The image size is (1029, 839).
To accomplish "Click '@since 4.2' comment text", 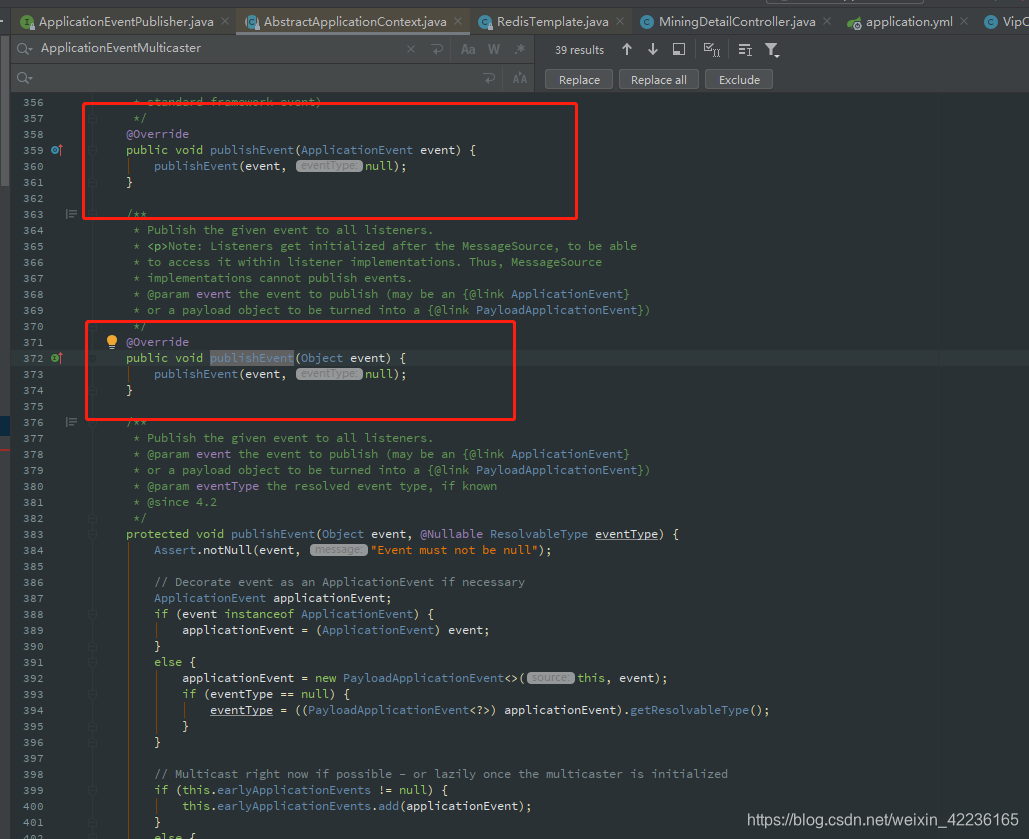I will tap(182, 502).
